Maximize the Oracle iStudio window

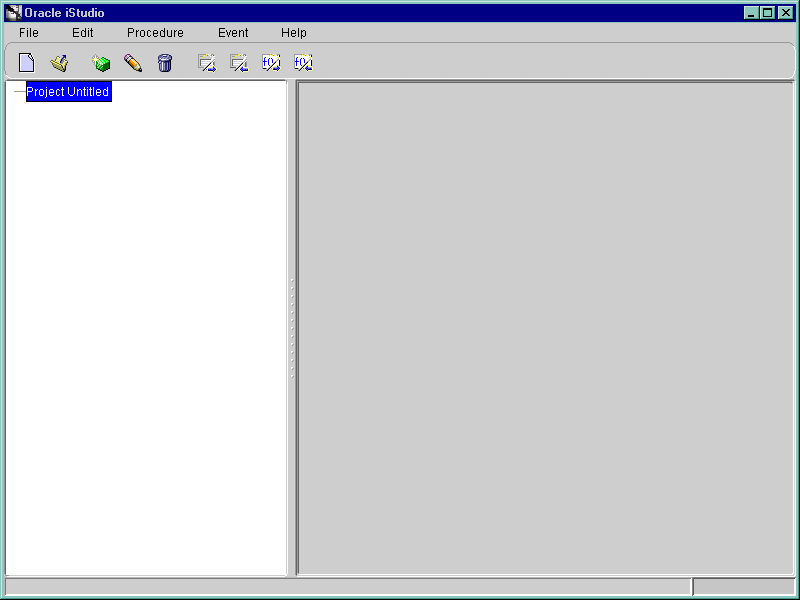click(x=768, y=13)
